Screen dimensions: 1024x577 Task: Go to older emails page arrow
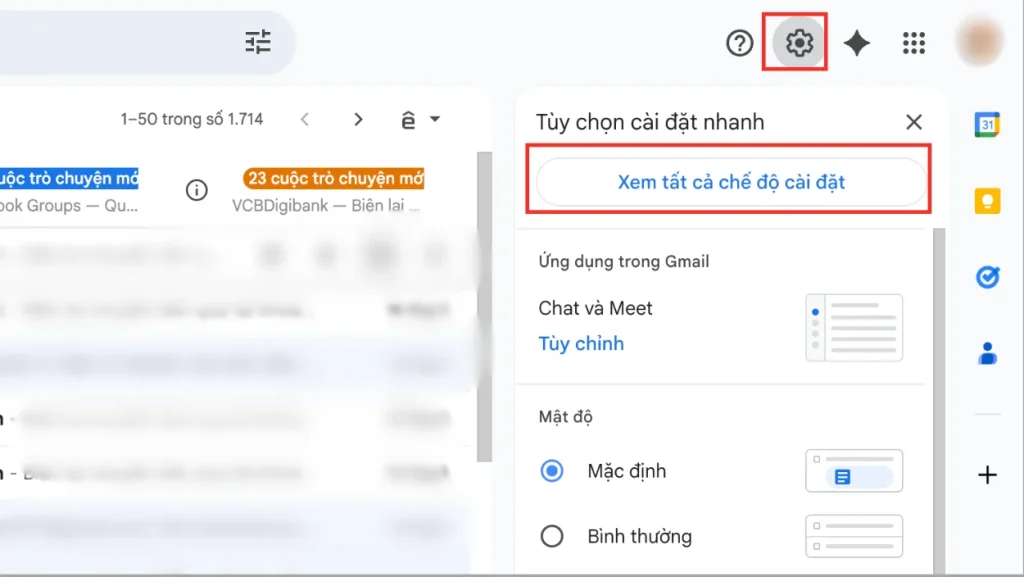point(358,119)
